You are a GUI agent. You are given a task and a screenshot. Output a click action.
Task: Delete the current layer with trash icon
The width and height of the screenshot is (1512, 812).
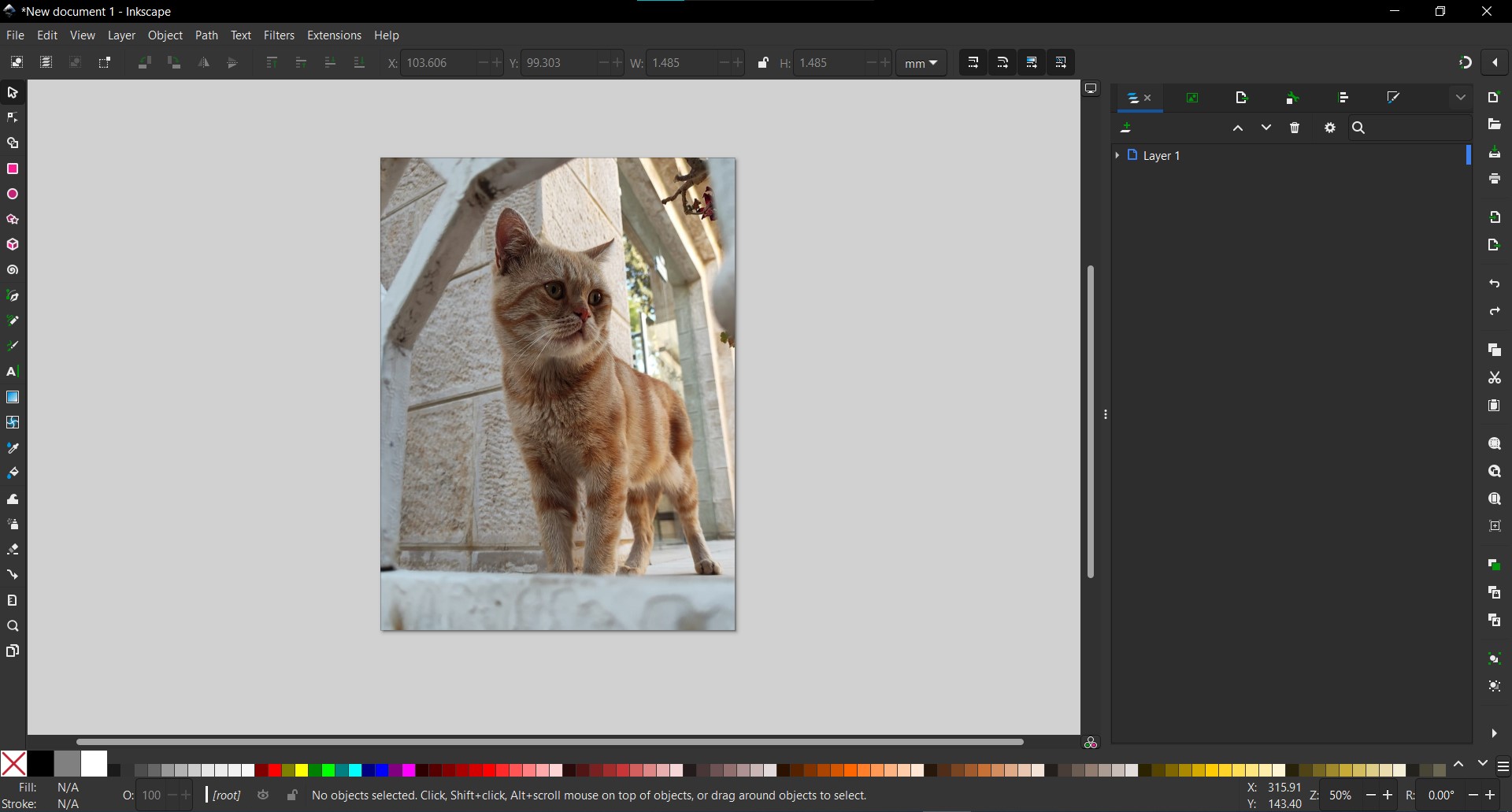1295,128
